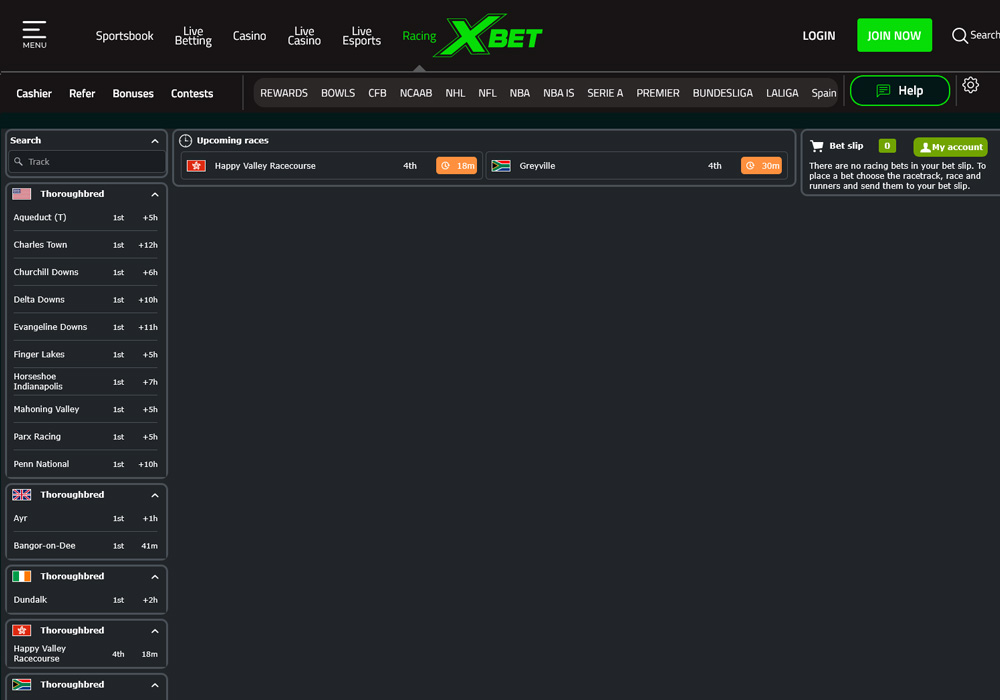Click the Help speech bubble icon
Viewport: 1000px width, 700px height.
[881, 90]
